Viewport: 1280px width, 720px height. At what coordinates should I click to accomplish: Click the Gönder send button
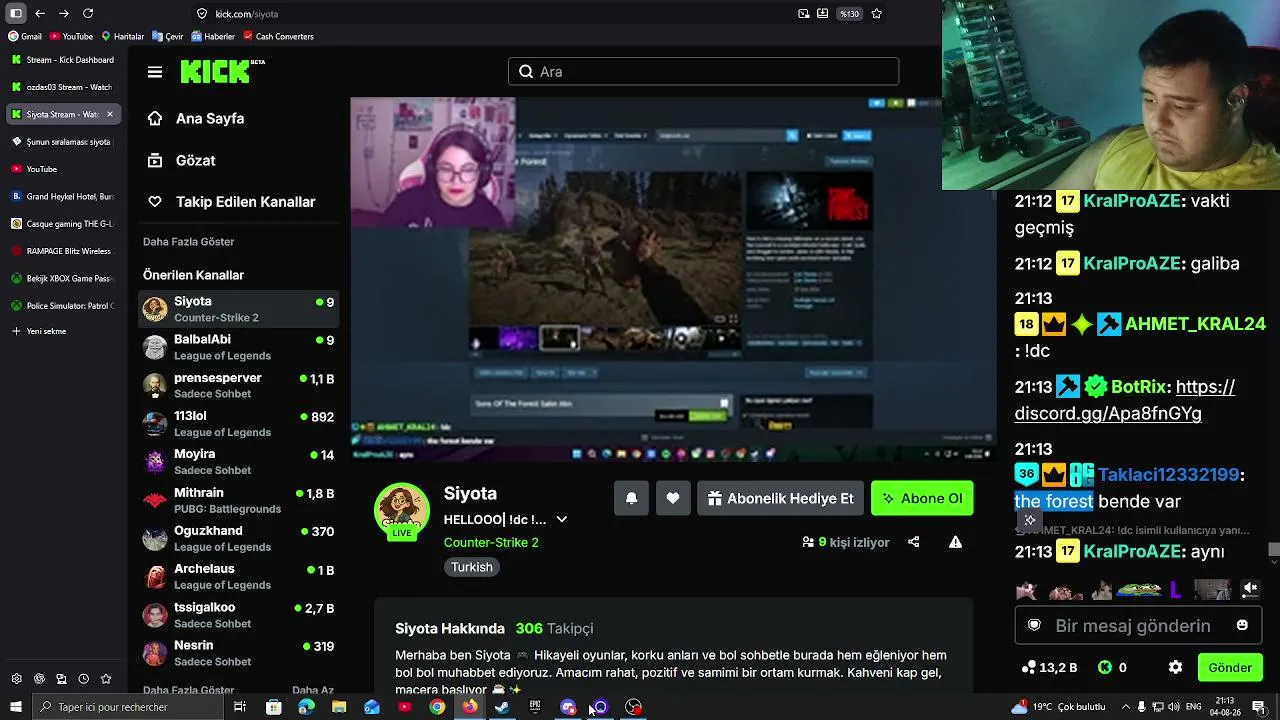point(1230,667)
